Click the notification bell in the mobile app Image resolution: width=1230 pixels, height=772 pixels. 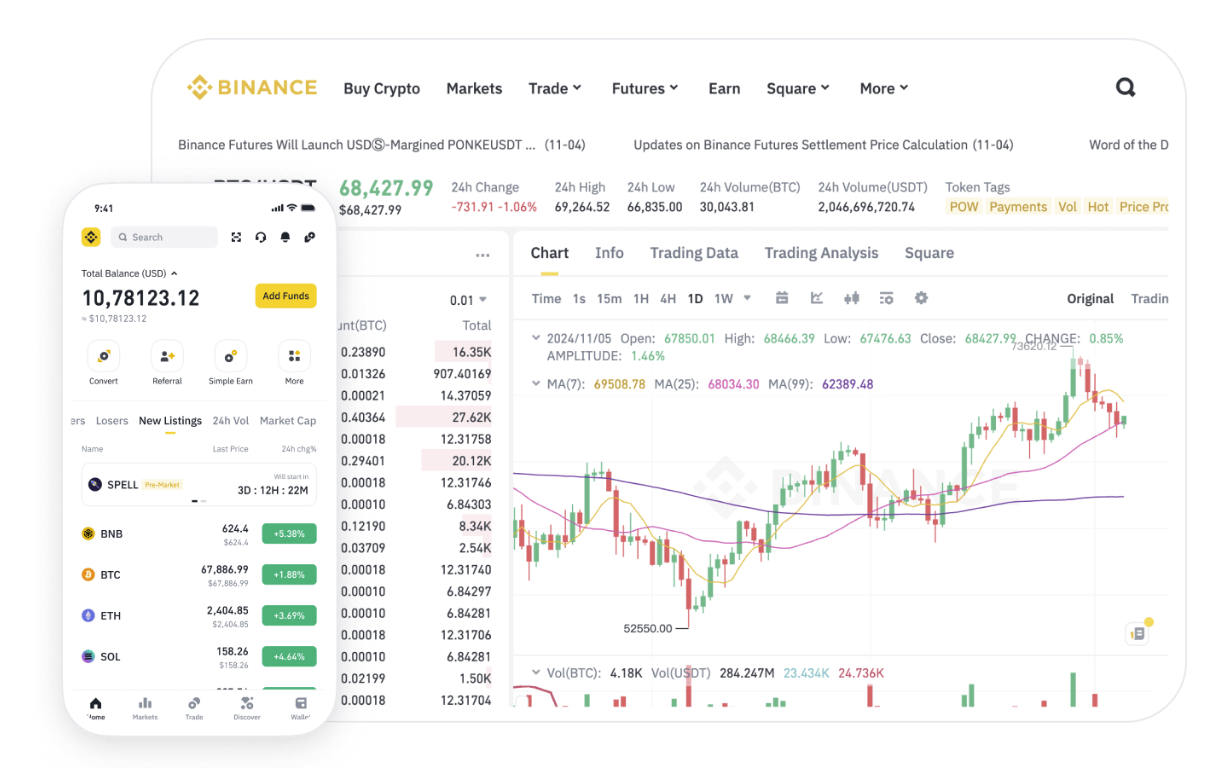[x=286, y=237]
